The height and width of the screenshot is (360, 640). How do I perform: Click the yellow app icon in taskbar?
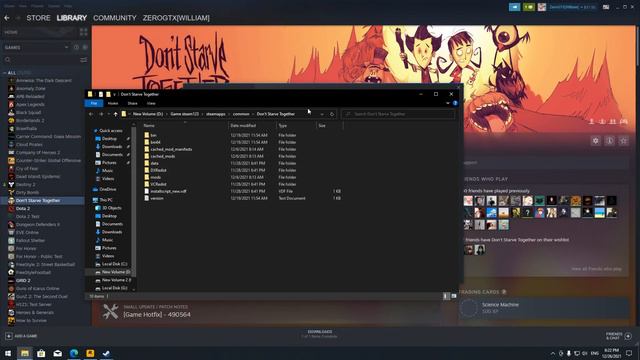pos(90,353)
